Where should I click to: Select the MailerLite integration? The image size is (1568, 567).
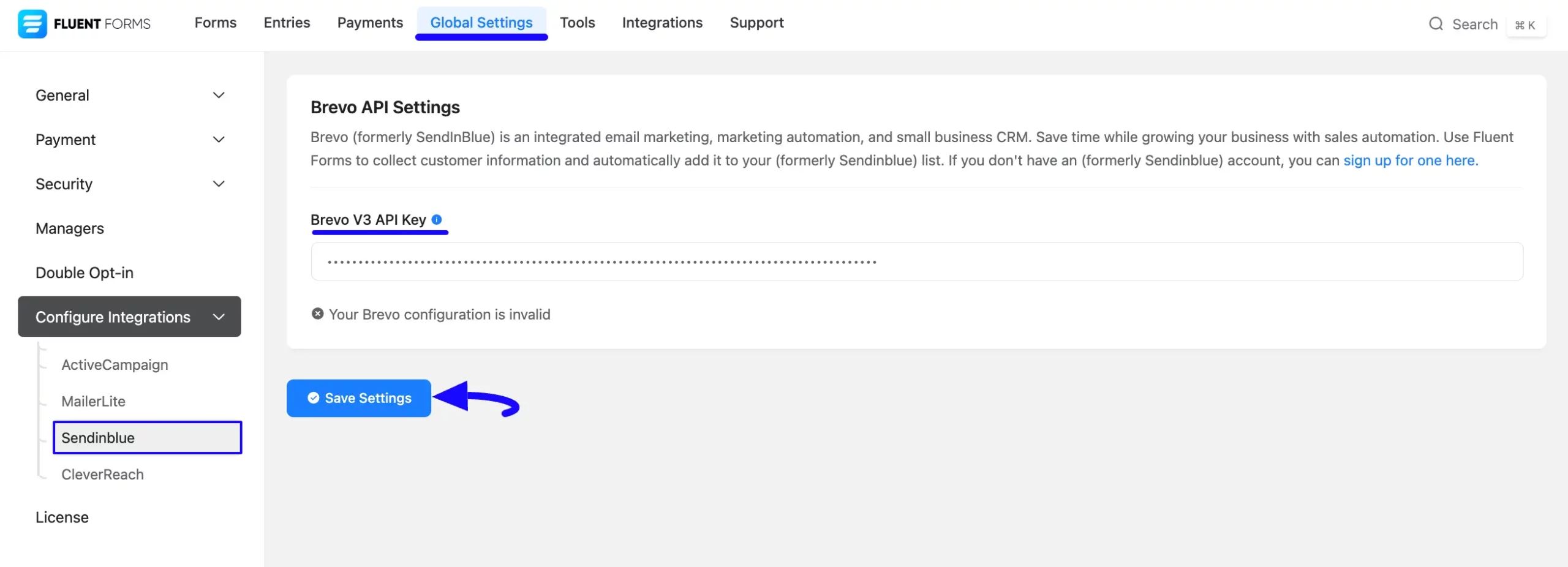93,401
